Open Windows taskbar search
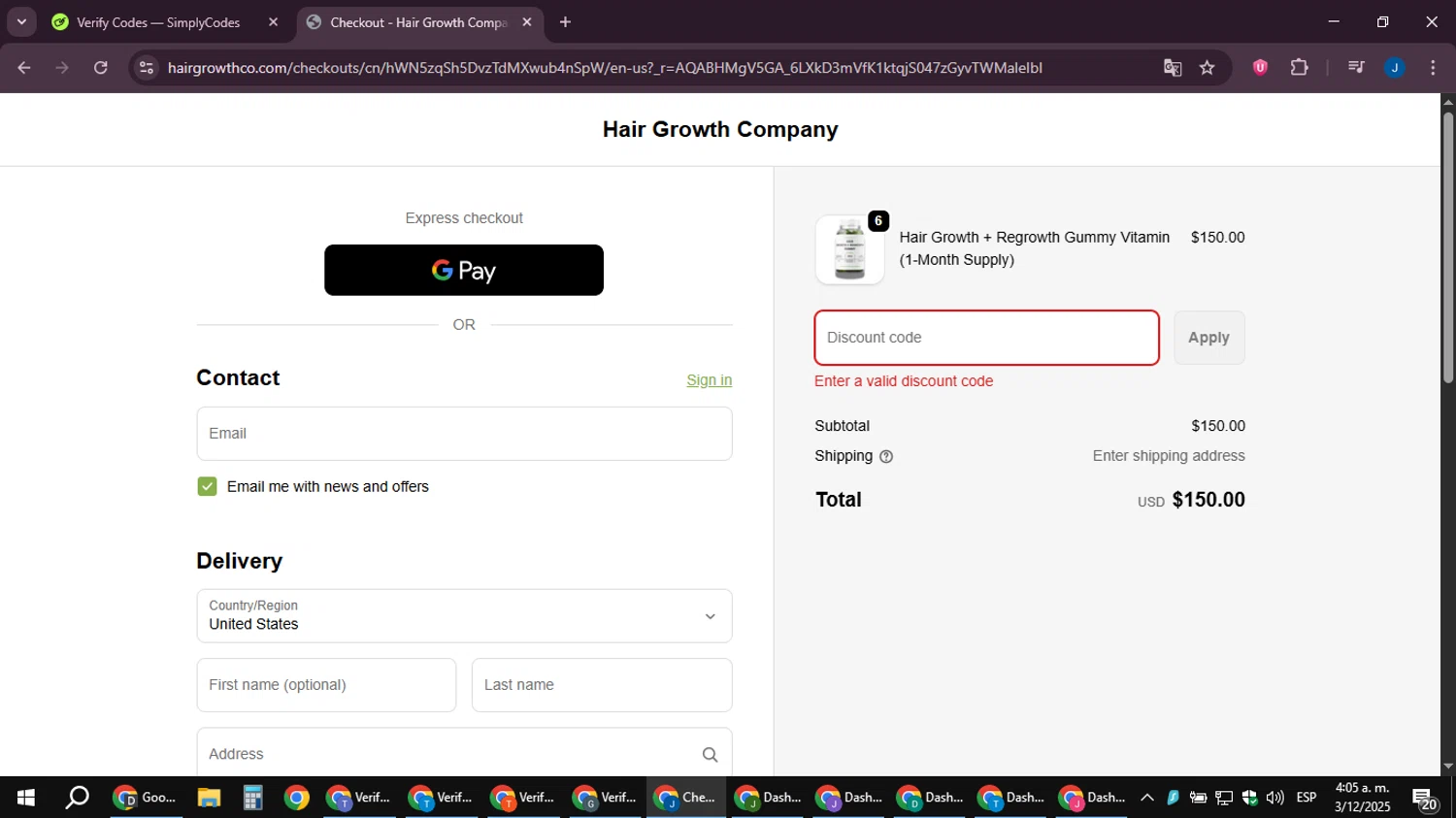Viewport: 1456px width, 818px height. [77, 798]
